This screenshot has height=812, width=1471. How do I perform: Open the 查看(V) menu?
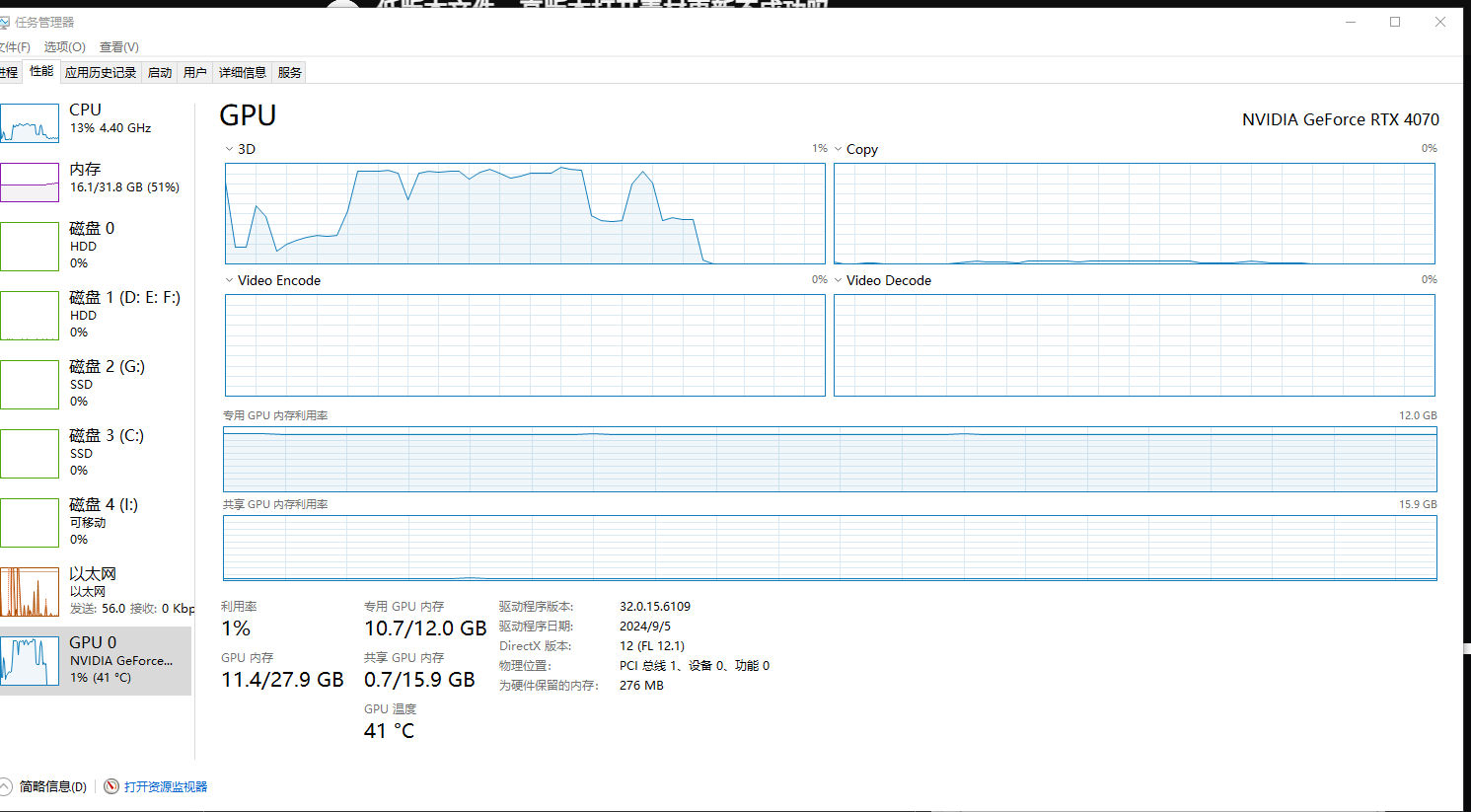[118, 46]
